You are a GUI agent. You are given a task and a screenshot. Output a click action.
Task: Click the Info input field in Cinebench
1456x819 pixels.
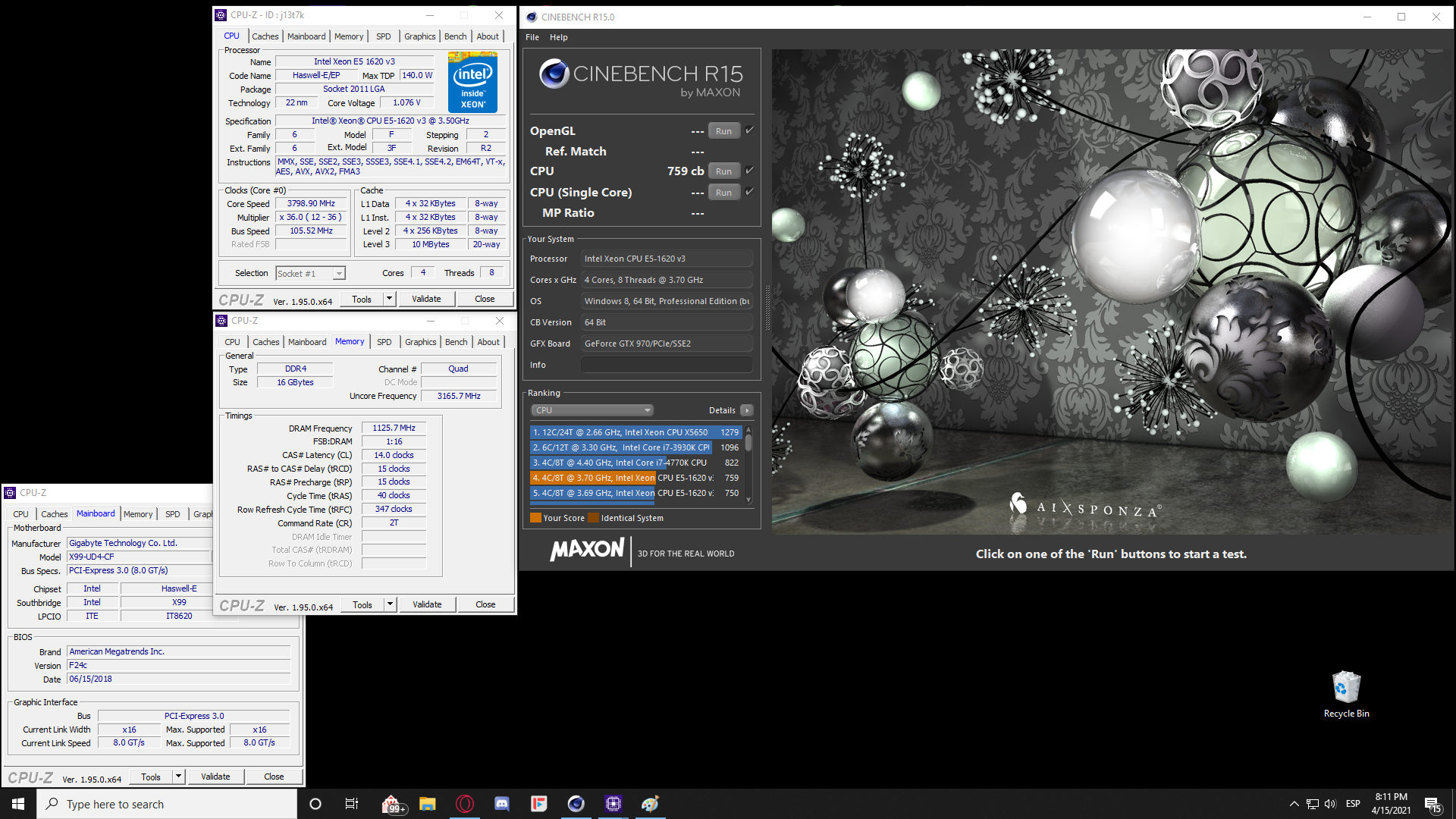667,365
